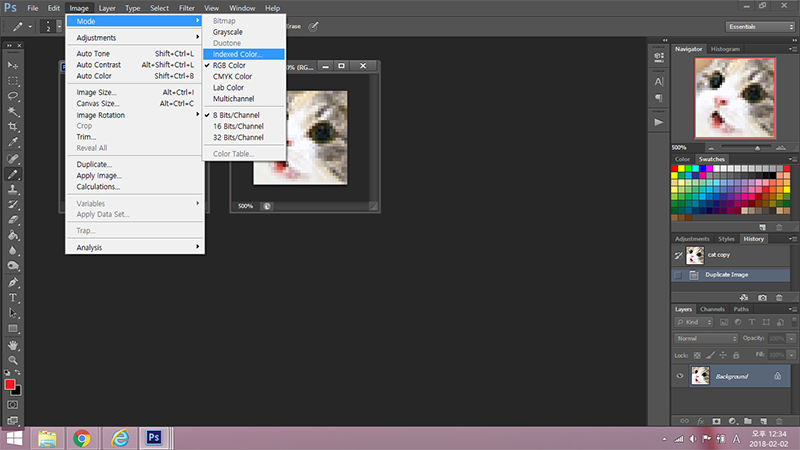
Task: Select the Paint Bucket tool
Action: click(13, 235)
